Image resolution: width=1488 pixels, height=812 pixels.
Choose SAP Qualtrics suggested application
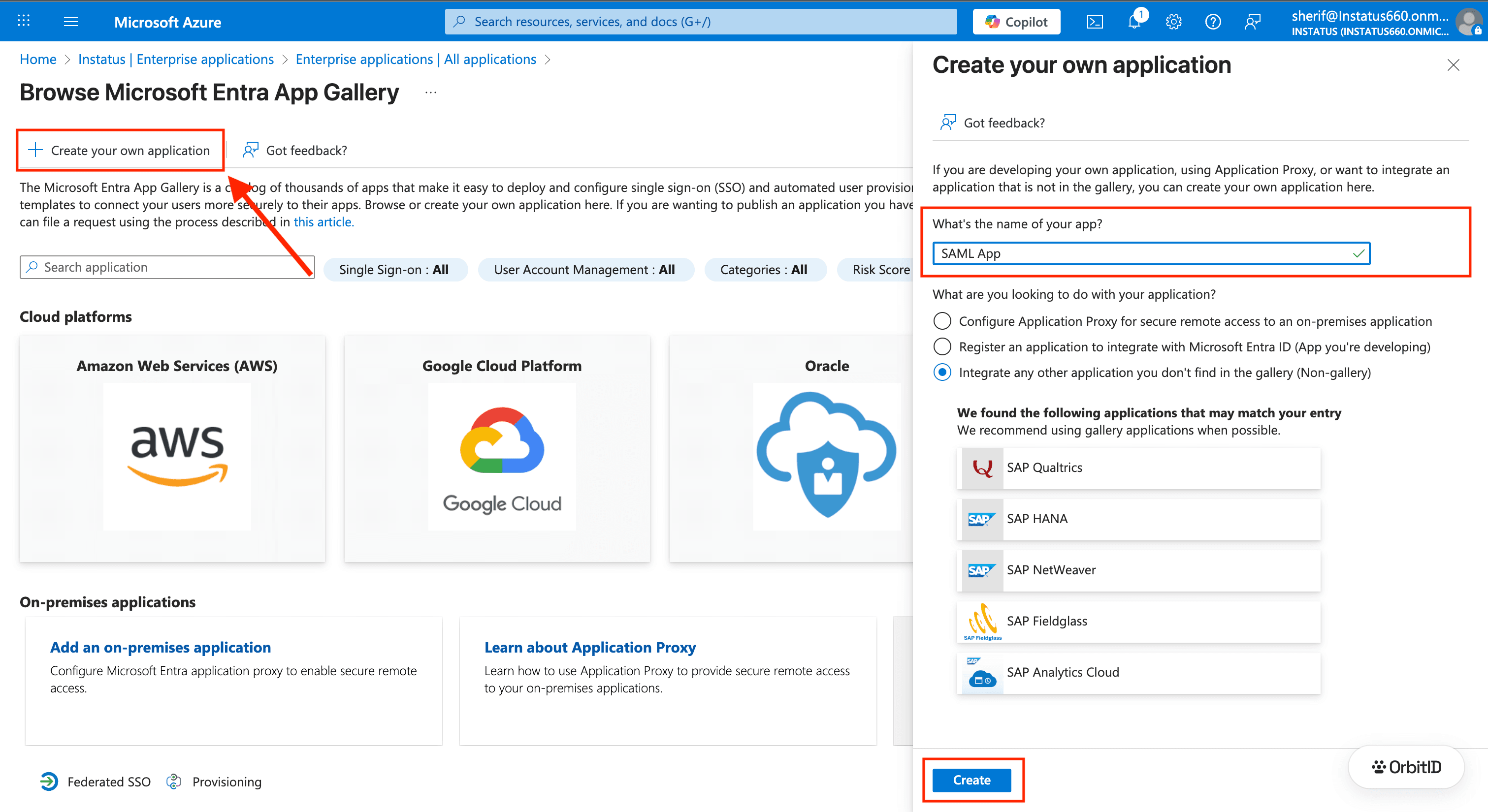coord(1138,468)
